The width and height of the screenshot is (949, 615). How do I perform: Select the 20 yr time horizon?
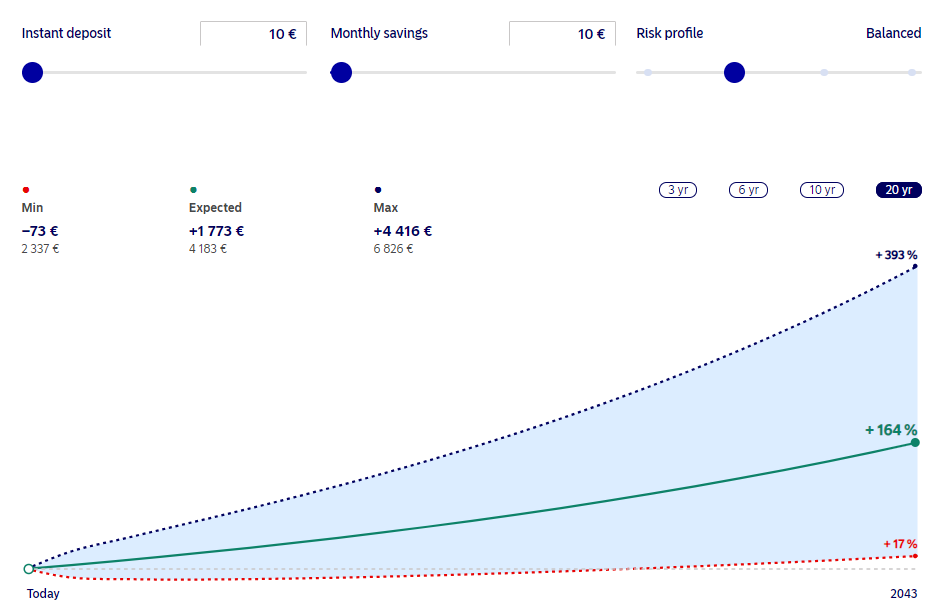point(899,190)
